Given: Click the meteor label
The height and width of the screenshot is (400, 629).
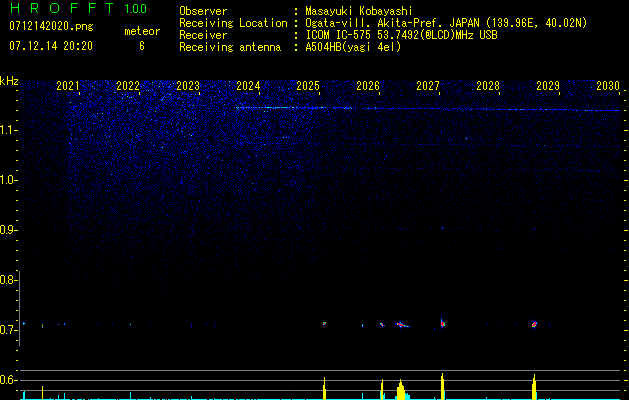Looking at the screenshot, I should (142, 31).
